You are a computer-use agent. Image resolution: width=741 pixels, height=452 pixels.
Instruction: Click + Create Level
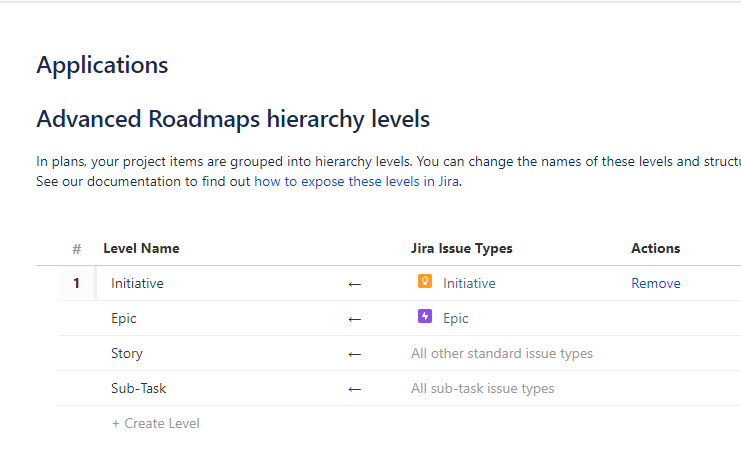[155, 423]
